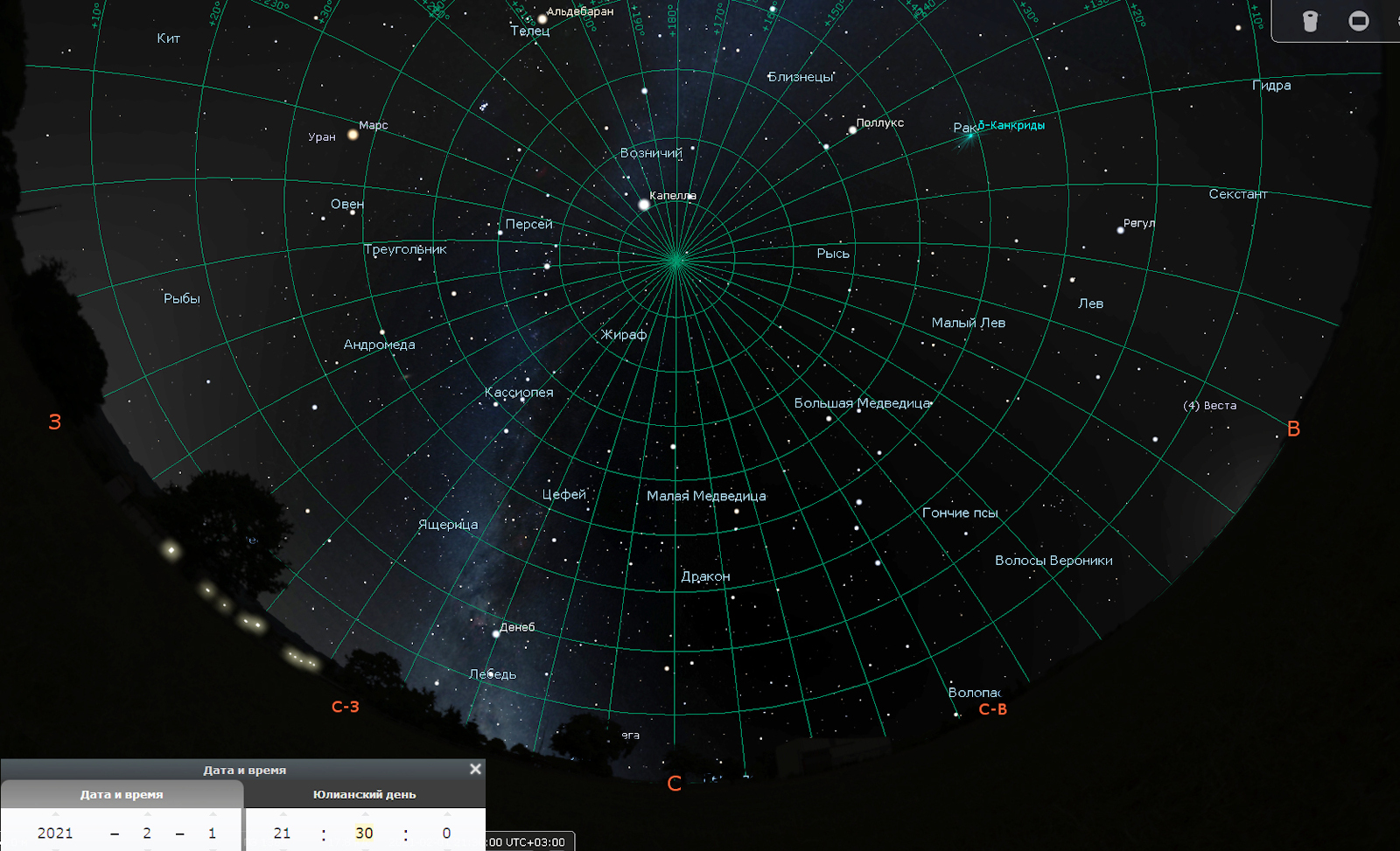Click the Цефей constellation label
The image size is (1400, 851).
click(x=564, y=494)
